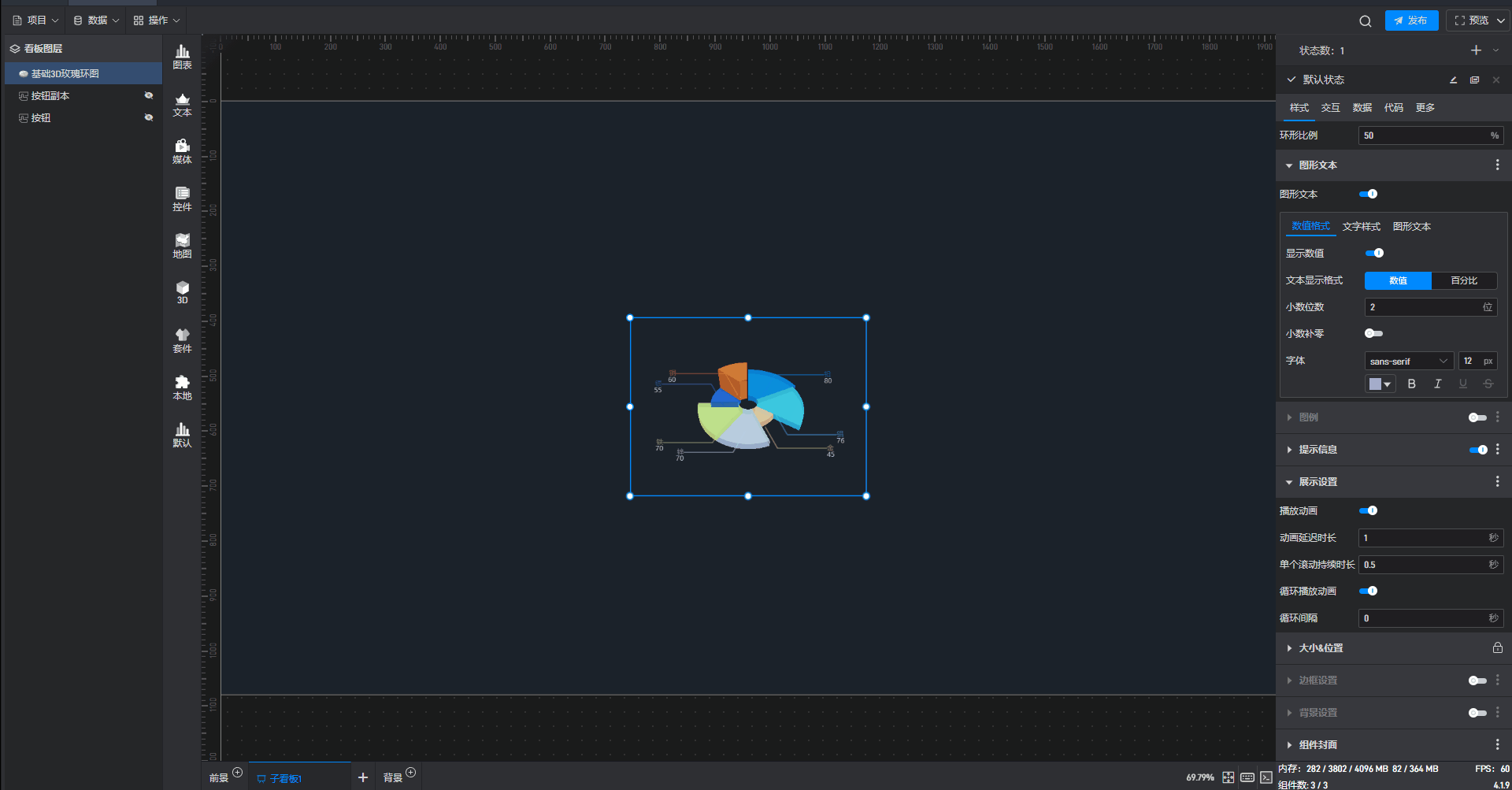Click the 环形比例 input field
Viewport: 1512px width, 790px height.
click(x=1424, y=135)
